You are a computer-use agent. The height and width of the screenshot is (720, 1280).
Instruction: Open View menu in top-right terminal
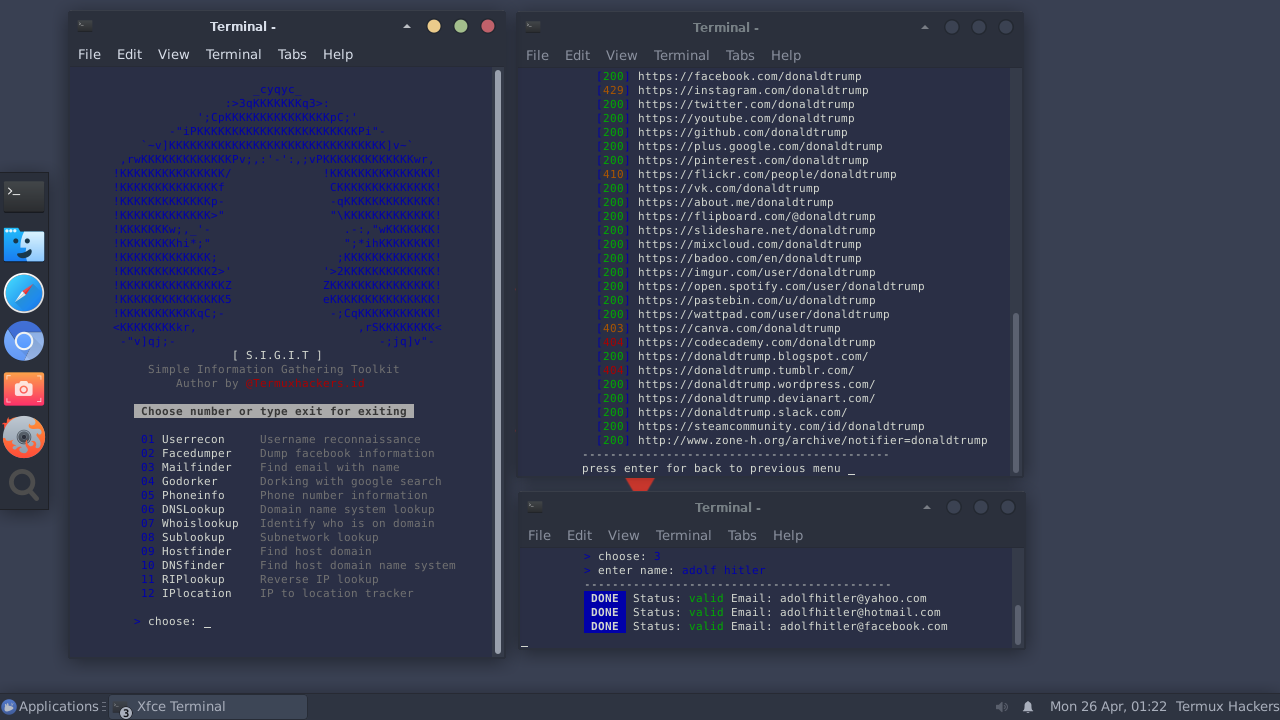pyautogui.click(x=621, y=55)
